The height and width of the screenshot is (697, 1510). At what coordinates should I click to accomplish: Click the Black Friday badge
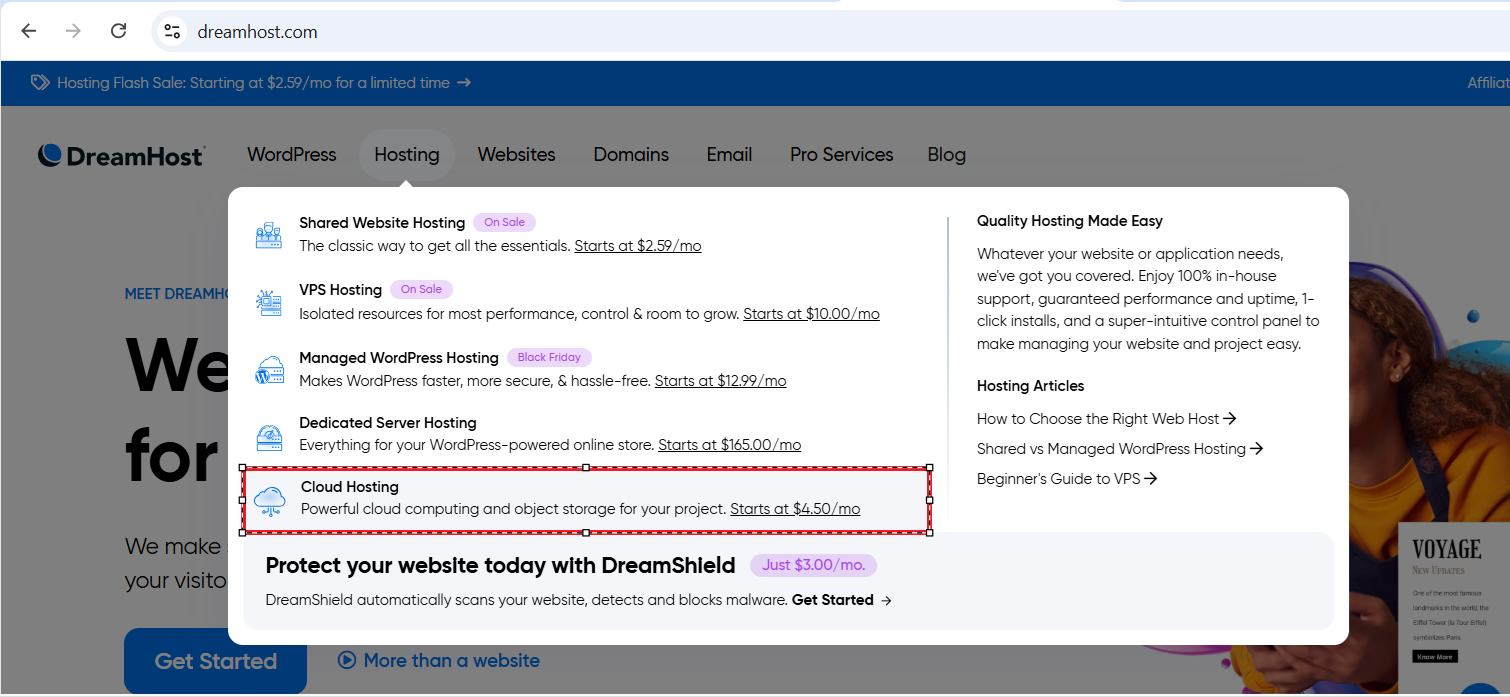[550, 357]
